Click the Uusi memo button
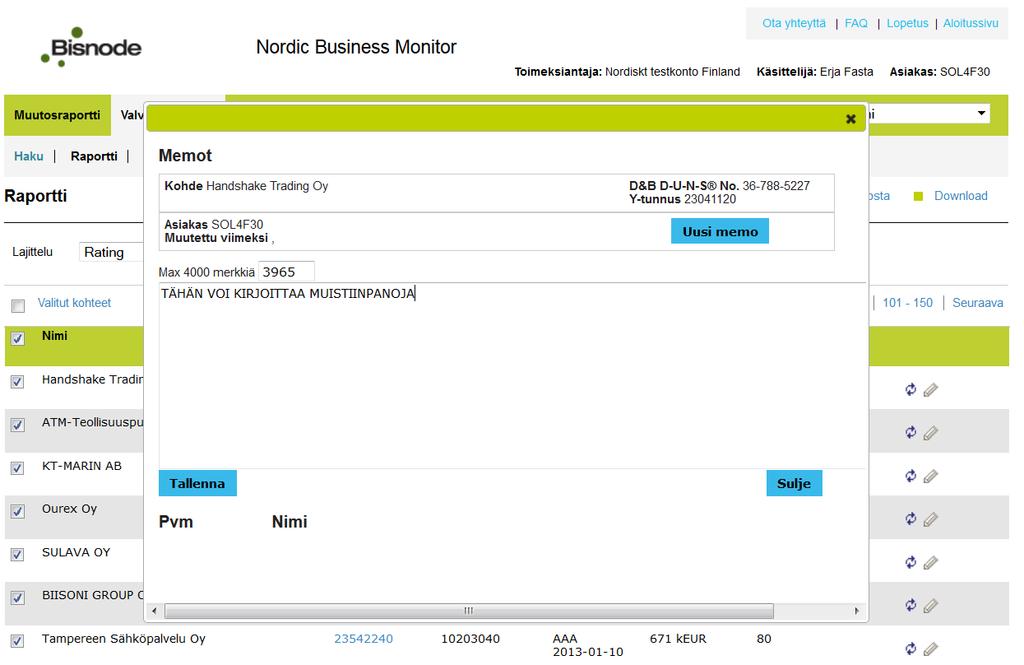 click(720, 231)
